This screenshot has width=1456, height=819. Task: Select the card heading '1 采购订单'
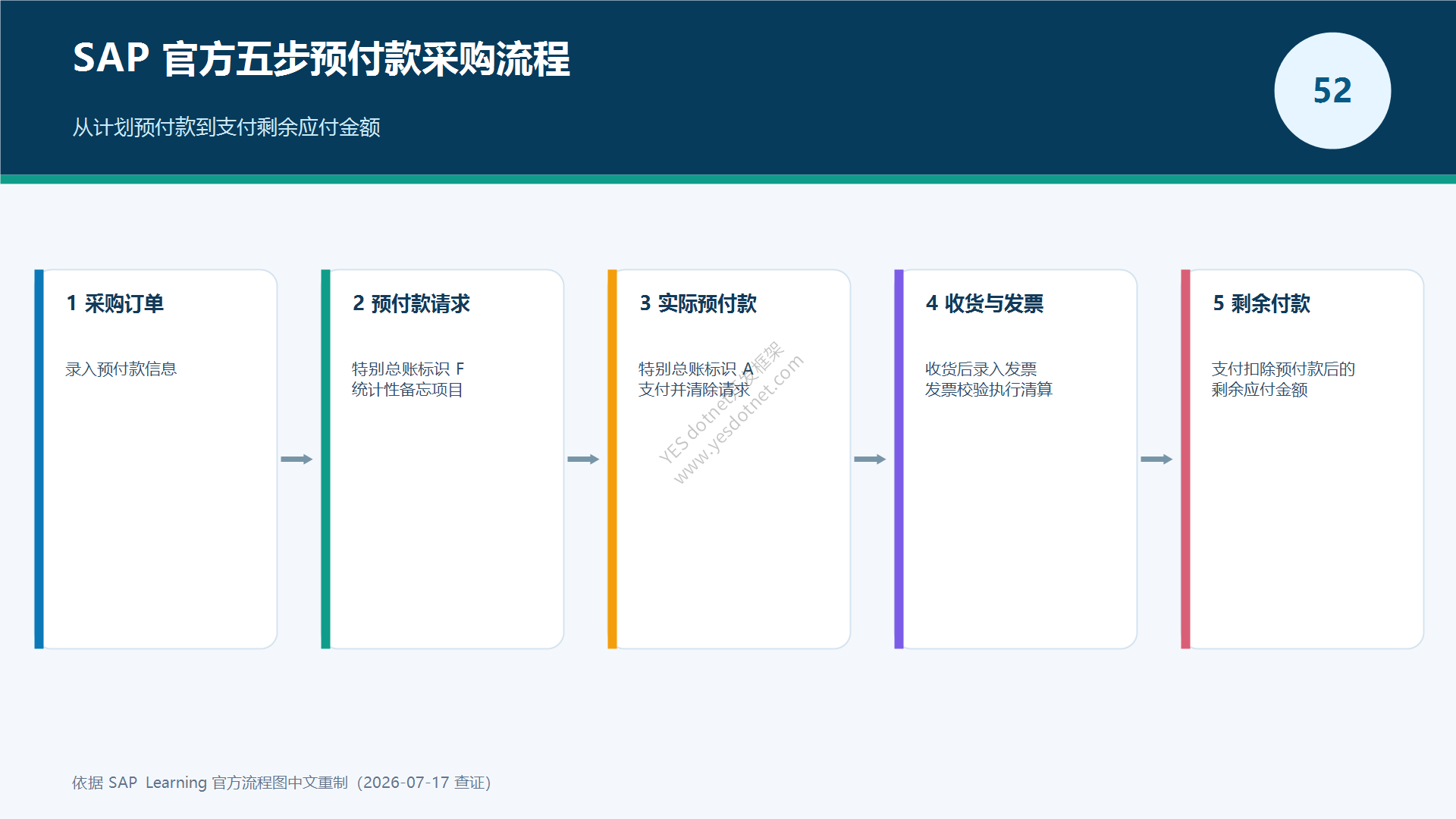tap(115, 303)
